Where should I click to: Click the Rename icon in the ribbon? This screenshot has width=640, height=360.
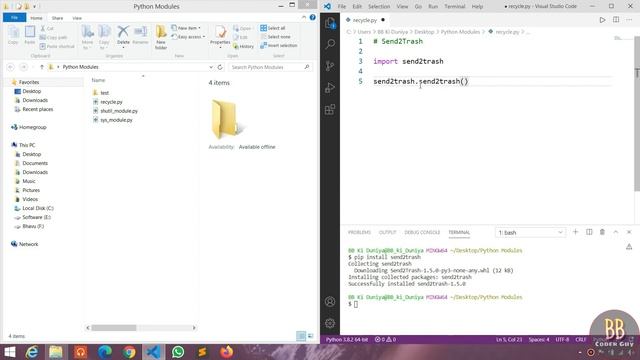(140, 35)
